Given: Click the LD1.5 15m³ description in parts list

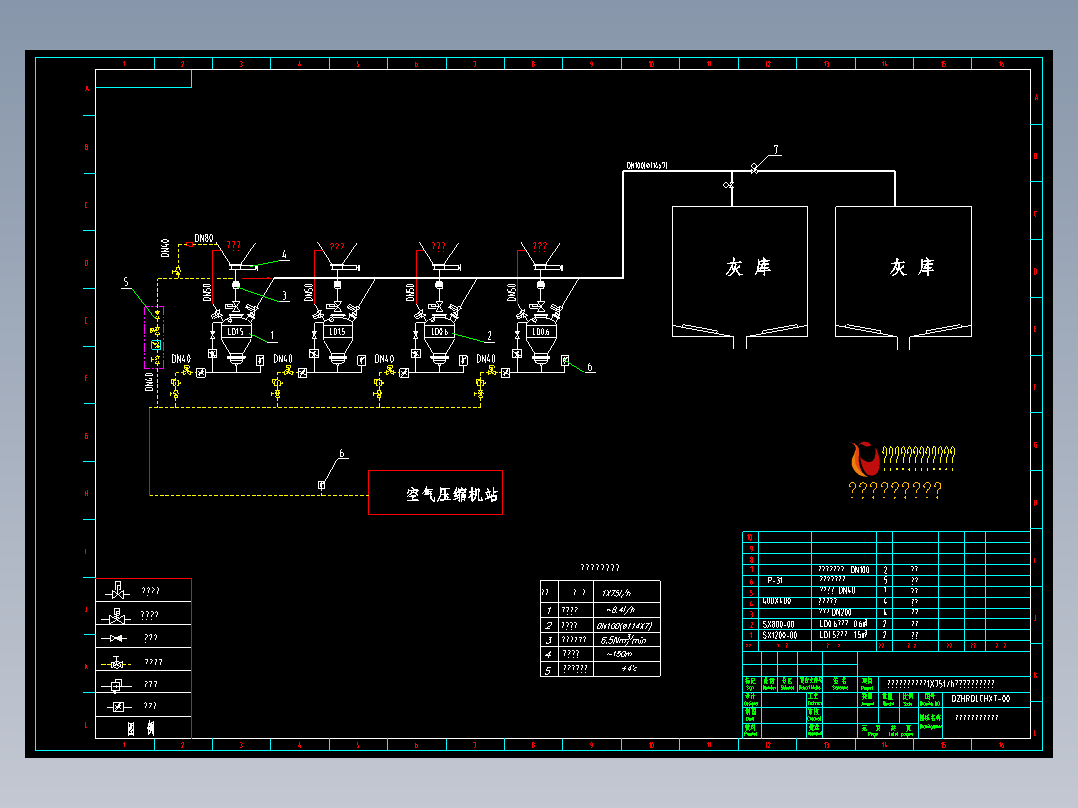Looking at the screenshot, I should click(844, 635).
